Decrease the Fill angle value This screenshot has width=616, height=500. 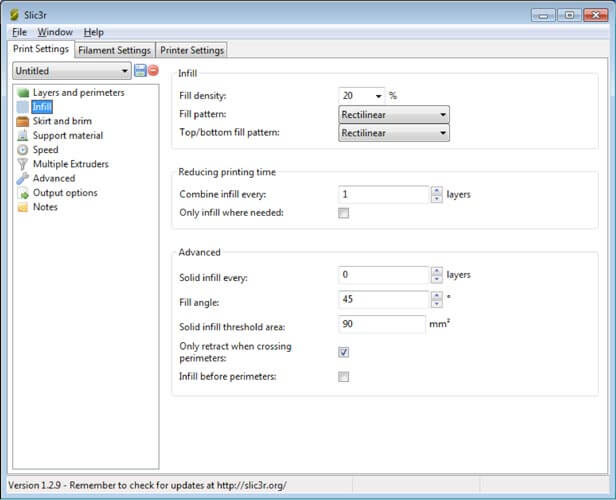tap(436, 304)
